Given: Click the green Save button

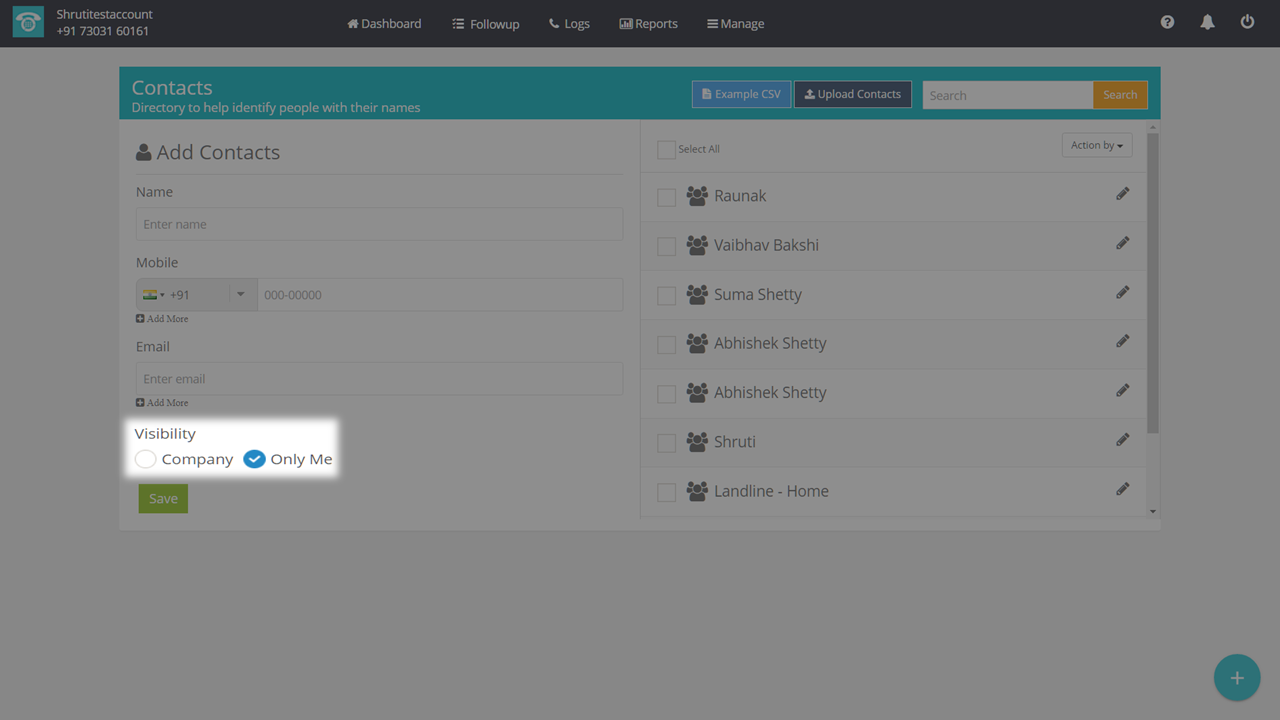Looking at the screenshot, I should [x=163, y=499].
